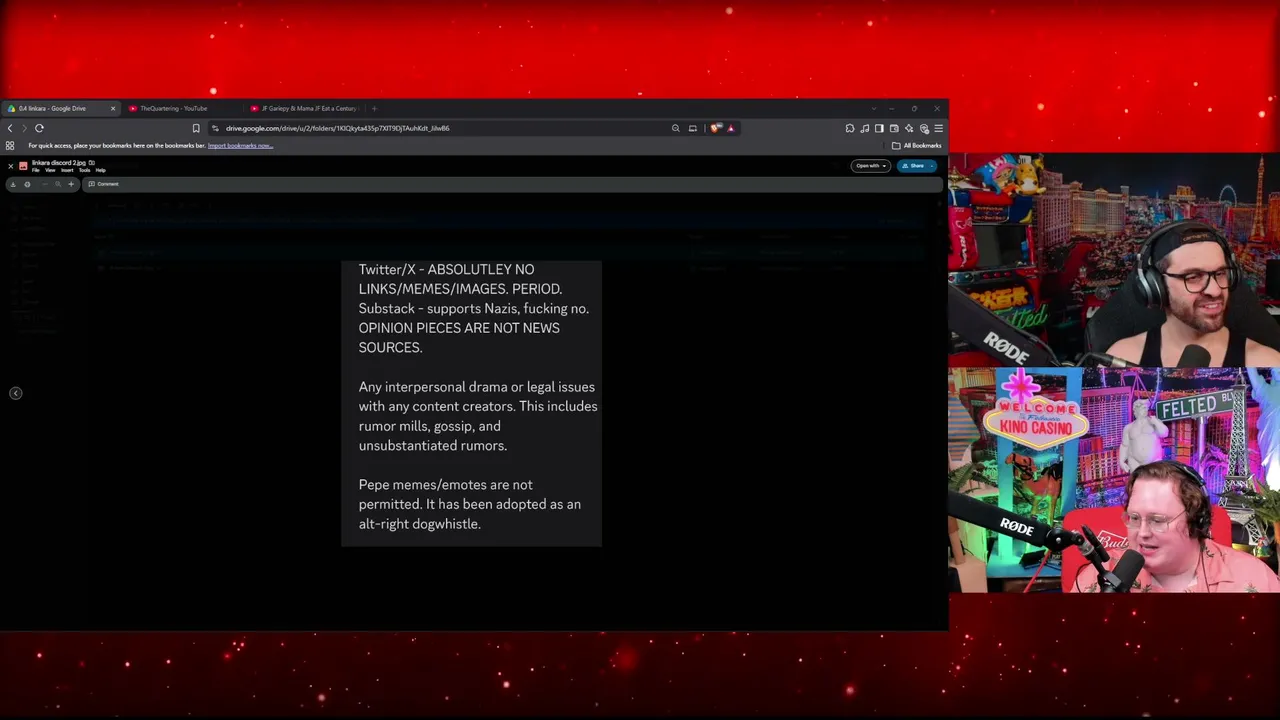The height and width of the screenshot is (720, 1280).
Task: Click the magnifier zoom icon in the preview toolbar
Action: point(58,184)
